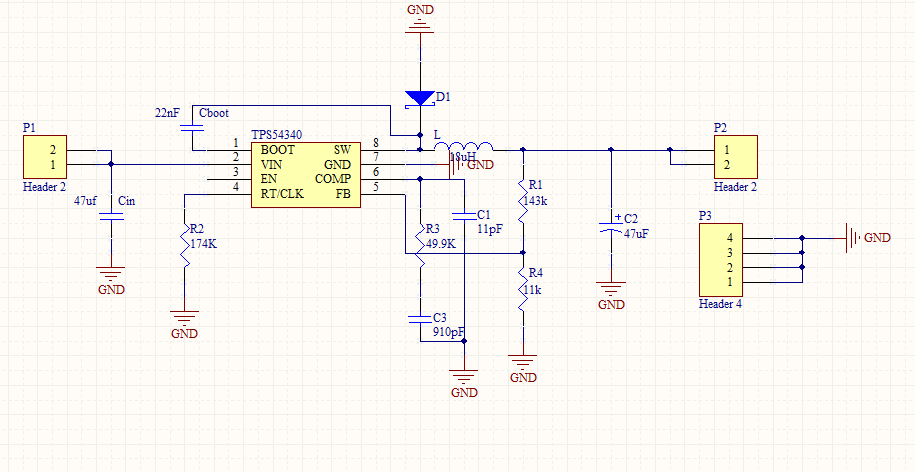Click the junction dot above C2
This screenshot has height=472, width=915.
pyautogui.click(x=611, y=150)
